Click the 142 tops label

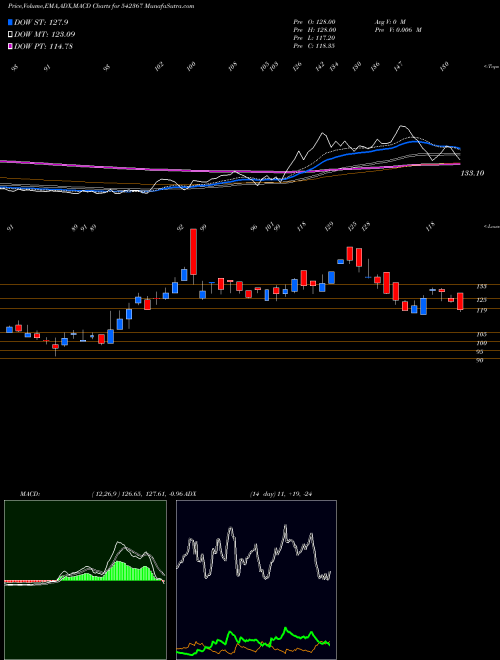click(x=321, y=67)
